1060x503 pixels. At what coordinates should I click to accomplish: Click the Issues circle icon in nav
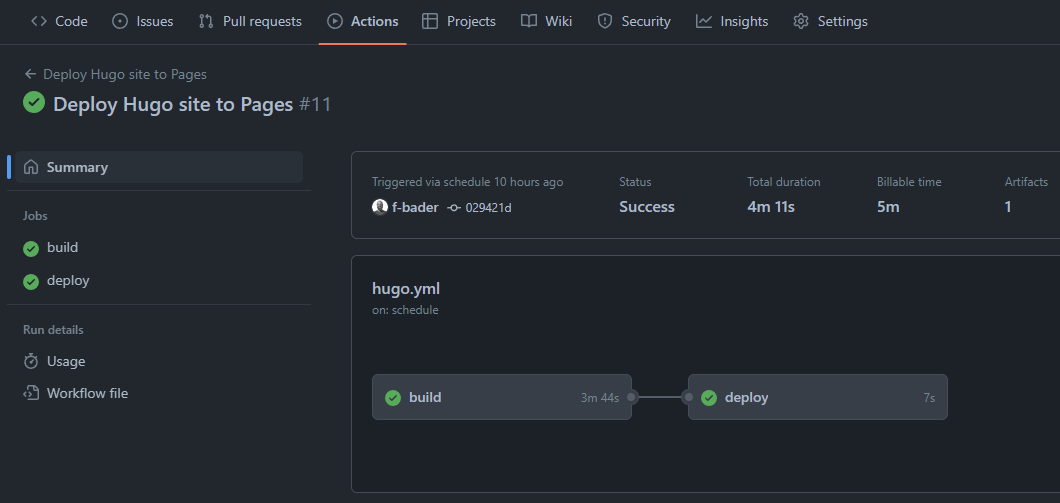tap(120, 22)
